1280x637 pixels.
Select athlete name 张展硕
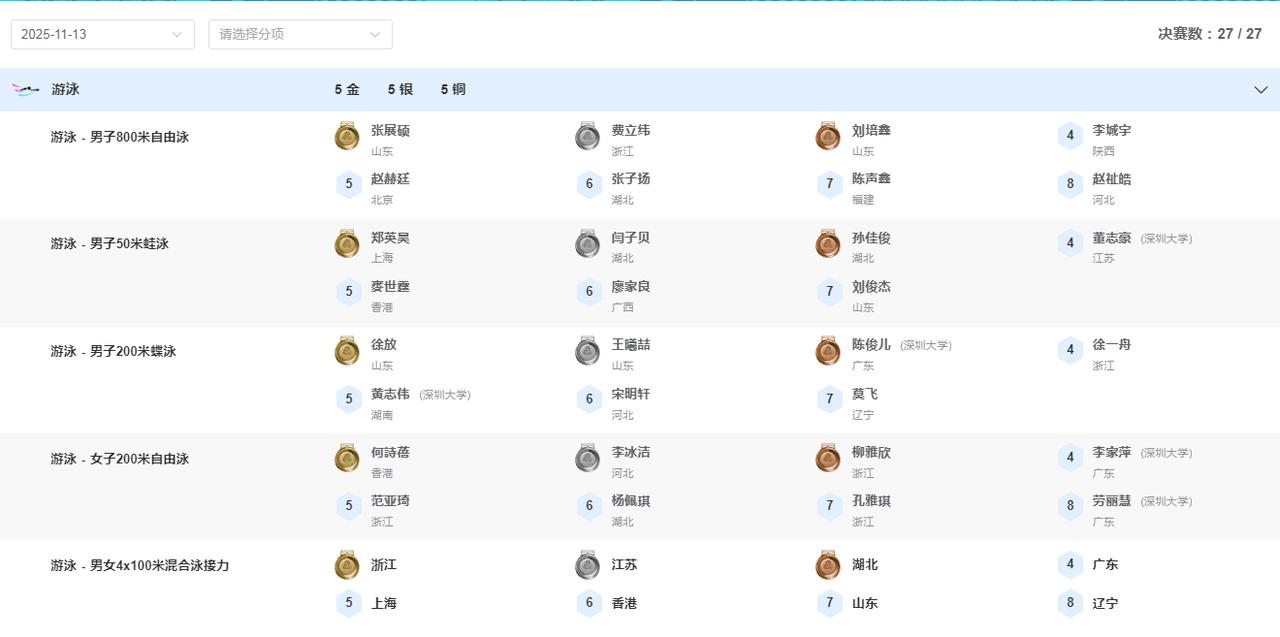[x=390, y=130]
